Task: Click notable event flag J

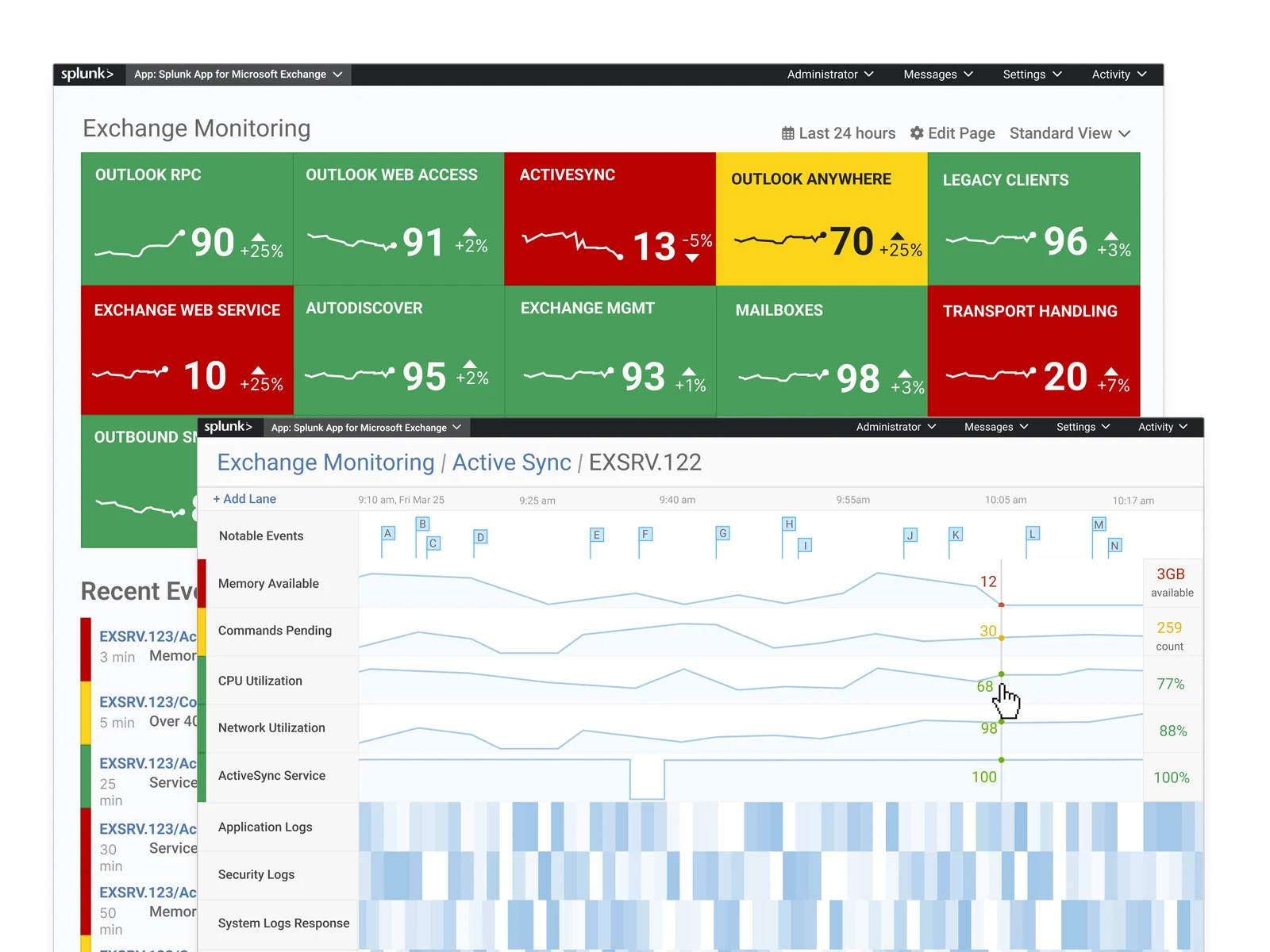Action: pyautogui.click(x=910, y=535)
